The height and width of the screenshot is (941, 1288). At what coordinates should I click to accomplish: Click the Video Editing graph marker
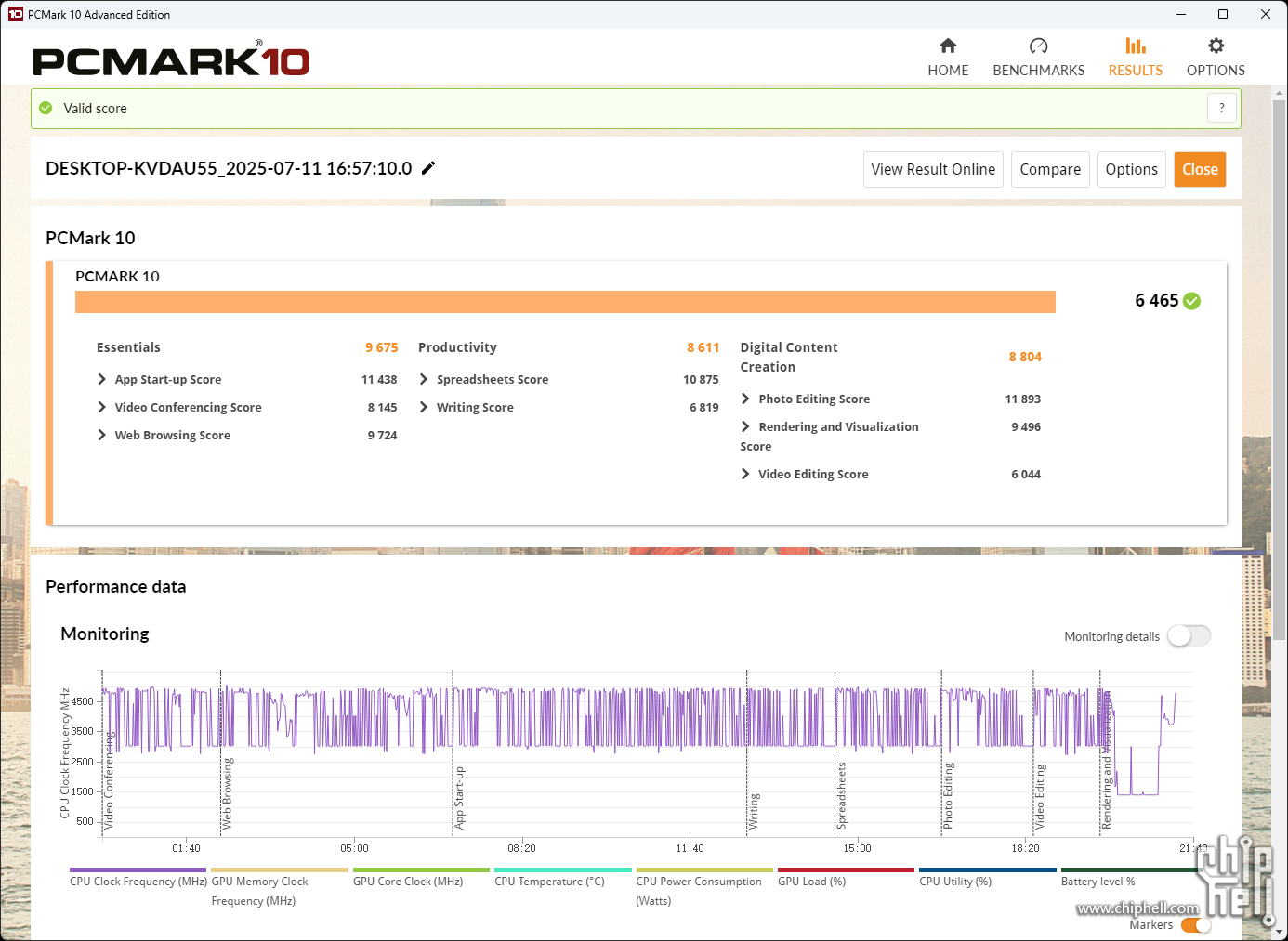(1040, 797)
